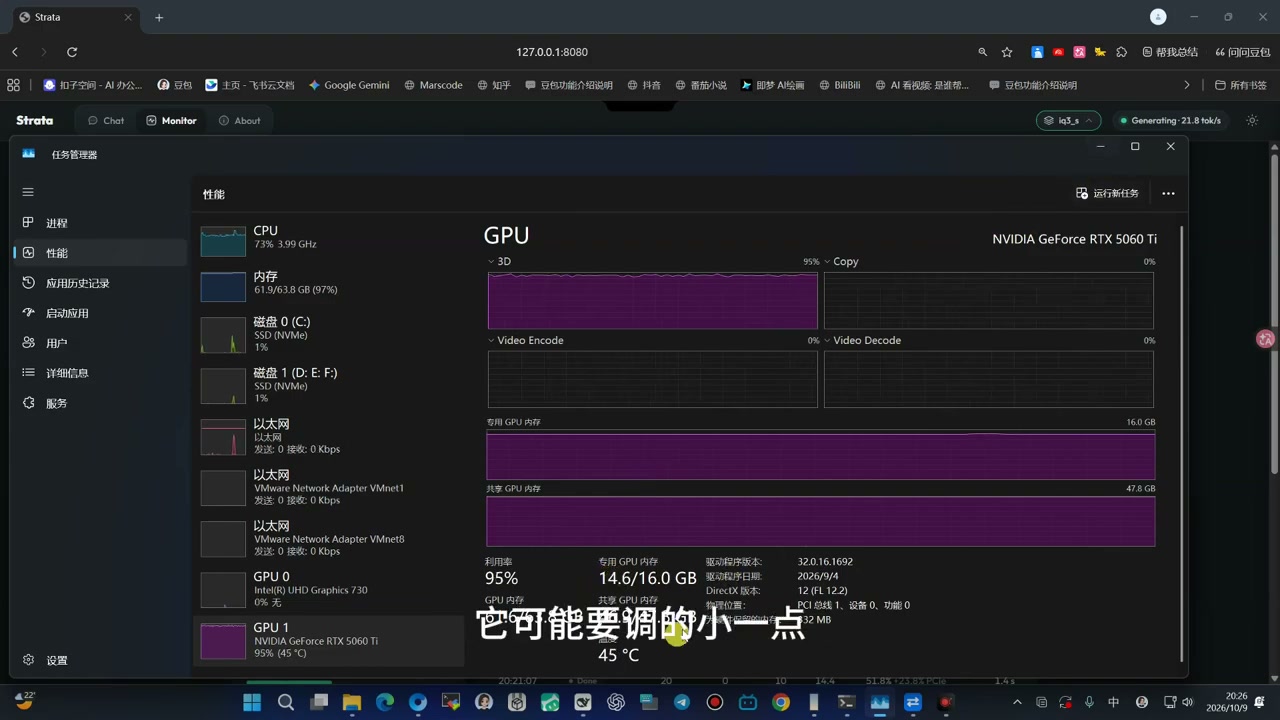Open the 3D graph engine dropdown
The width and height of the screenshot is (1280, 720).
click(x=499, y=261)
